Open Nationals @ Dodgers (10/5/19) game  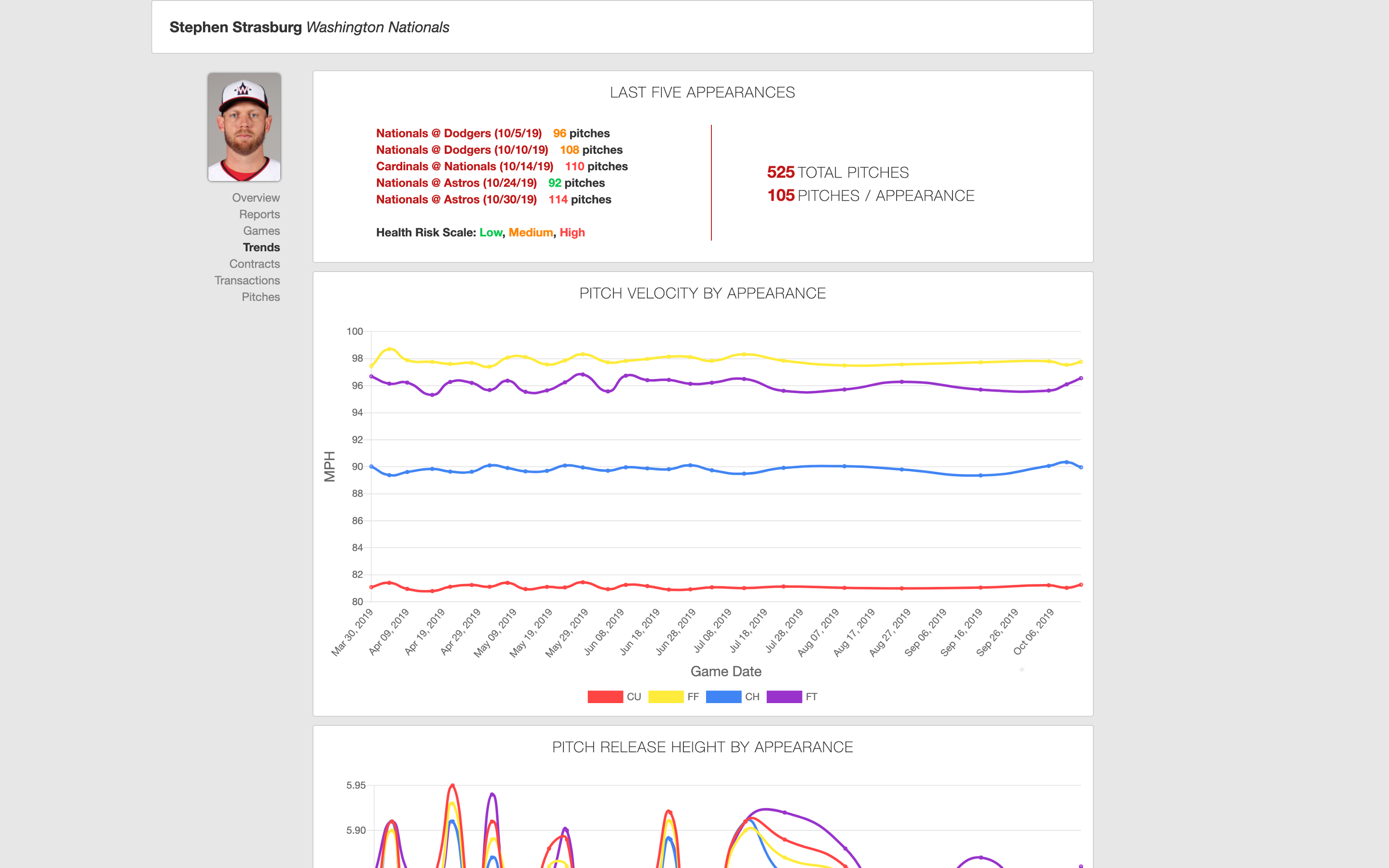coord(459,133)
